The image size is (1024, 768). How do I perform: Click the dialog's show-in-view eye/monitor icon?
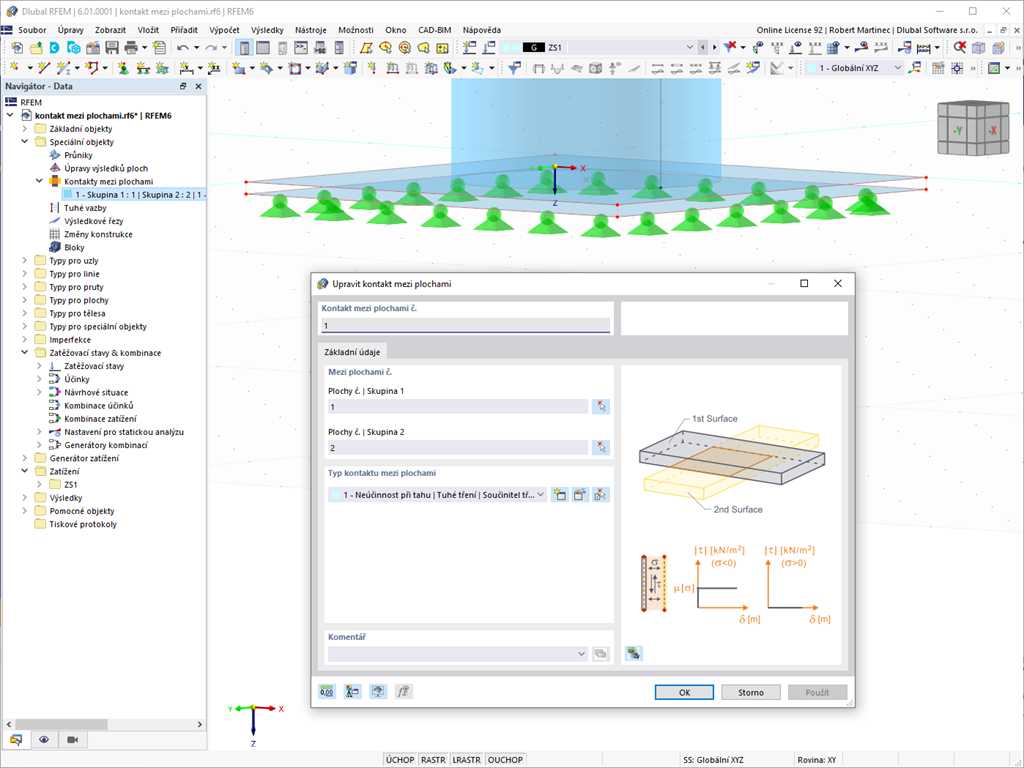(x=378, y=692)
